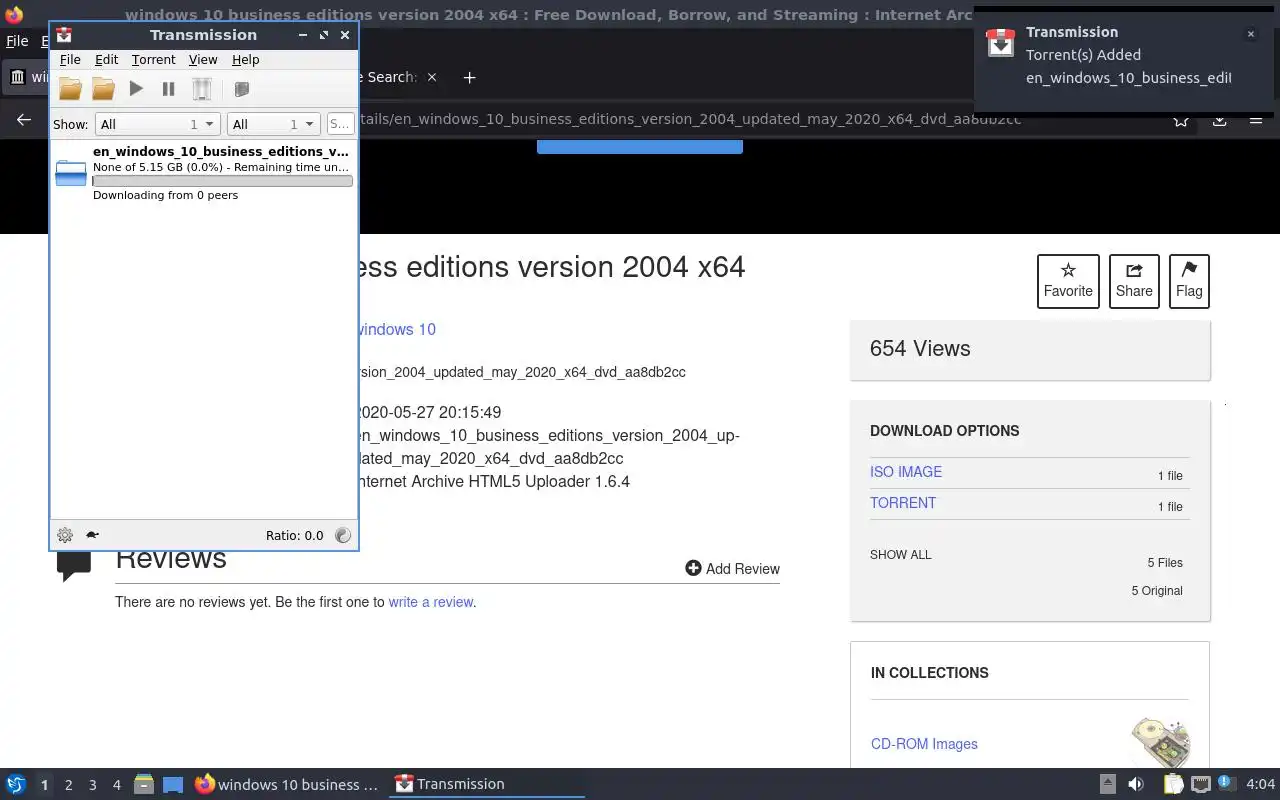This screenshot has width=1280, height=800.
Task: Click the 'write a review' link
Action: (x=431, y=602)
